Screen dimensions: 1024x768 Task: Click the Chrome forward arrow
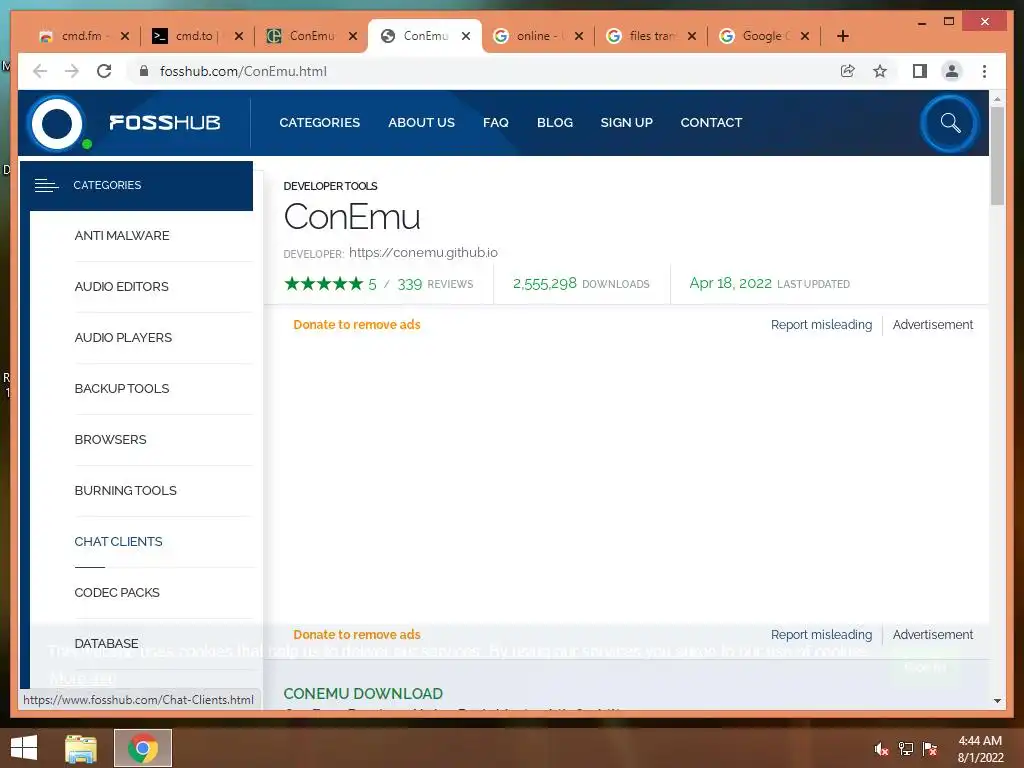coord(72,71)
